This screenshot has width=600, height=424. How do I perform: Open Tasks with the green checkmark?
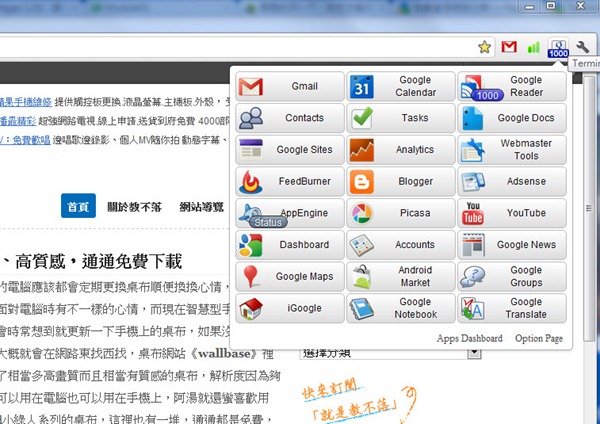pos(401,118)
